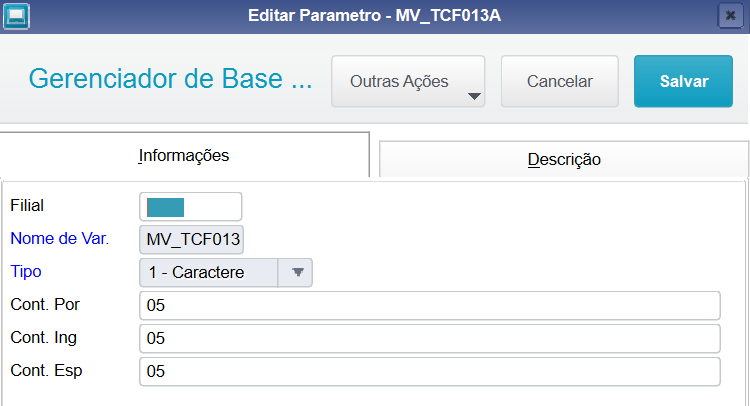Save the parameter with Salvar
The width and height of the screenshot is (750, 406).
[x=684, y=81]
